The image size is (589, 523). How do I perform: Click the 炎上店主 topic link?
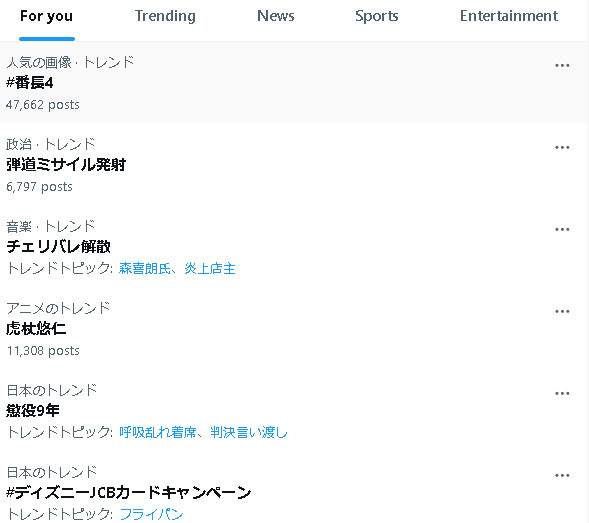click(x=210, y=268)
